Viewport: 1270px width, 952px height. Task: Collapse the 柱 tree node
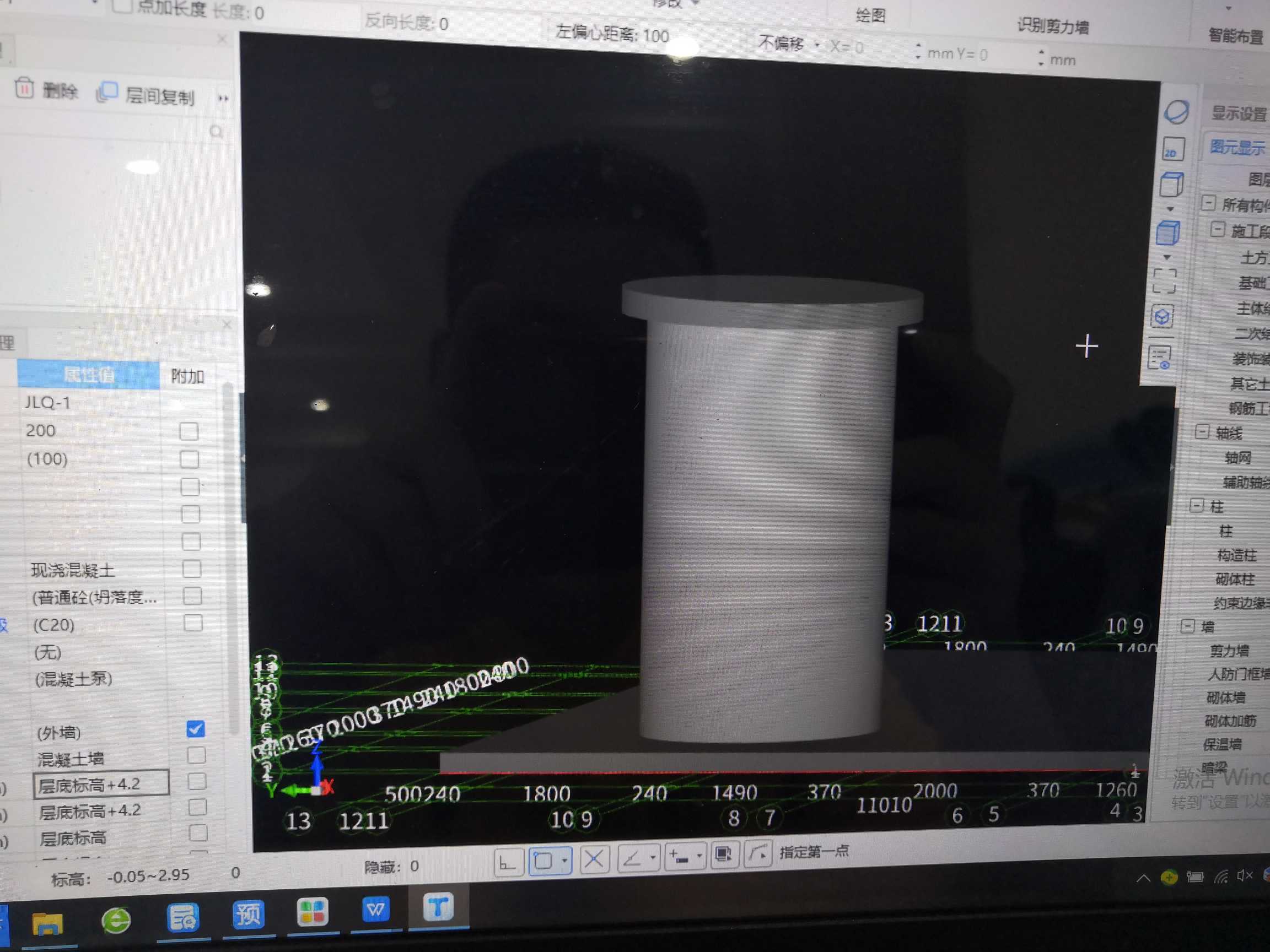1197,505
